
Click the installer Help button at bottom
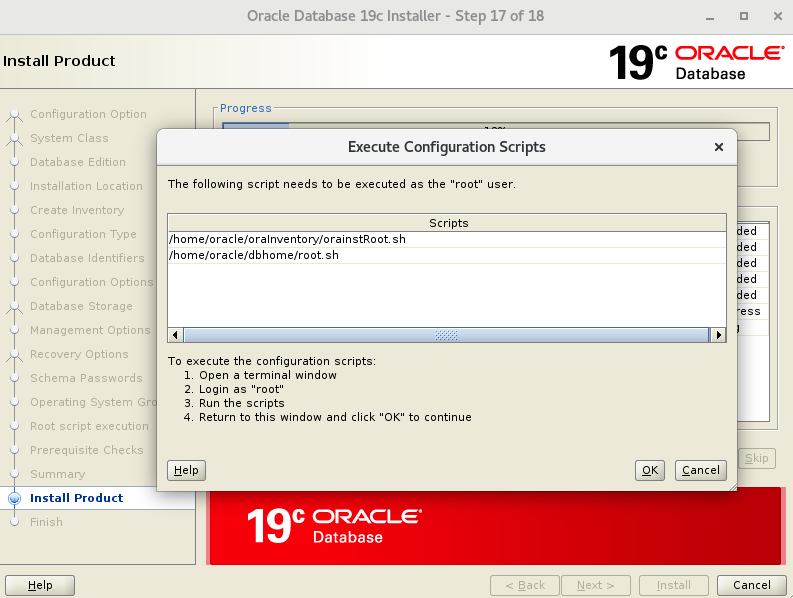click(x=40, y=585)
